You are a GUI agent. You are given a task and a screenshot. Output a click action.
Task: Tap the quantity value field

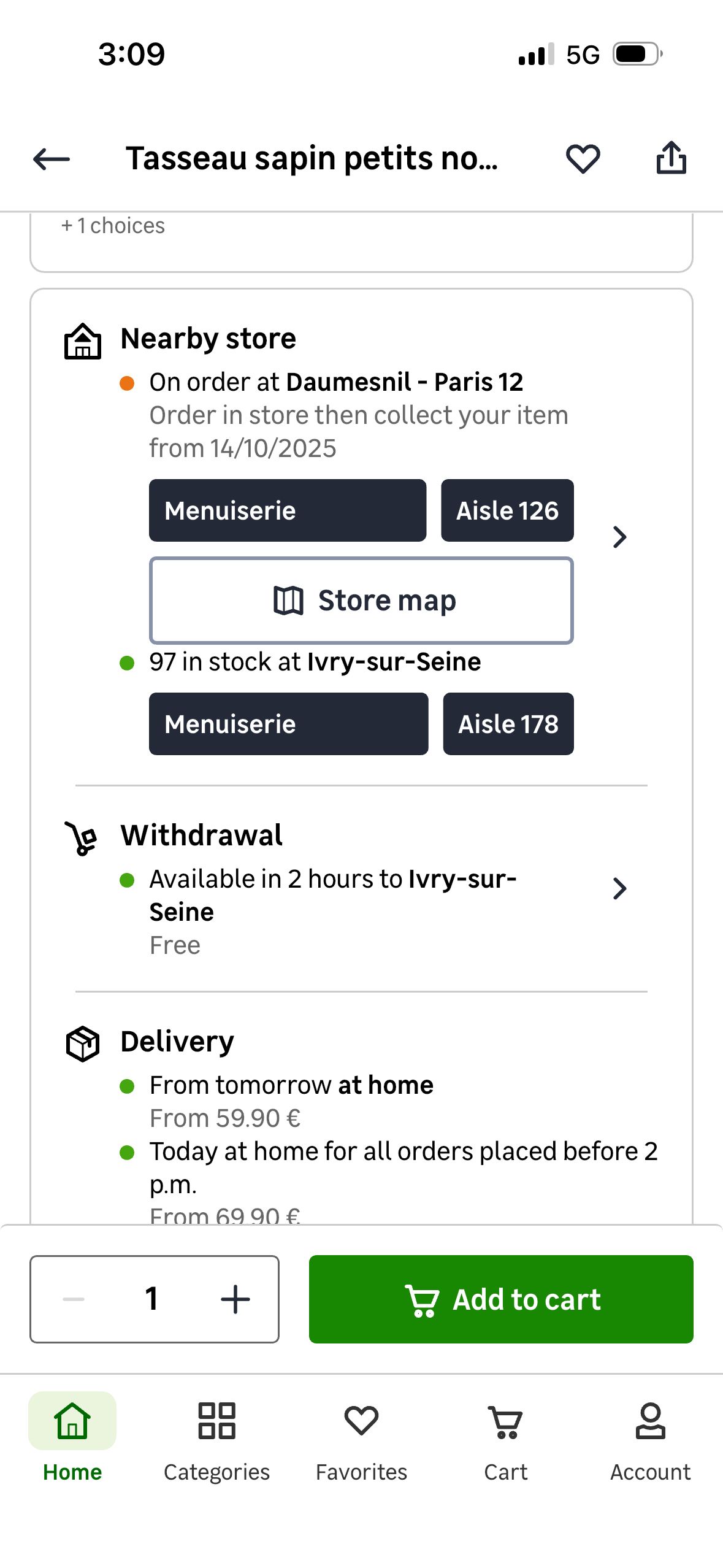coord(152,1299)
